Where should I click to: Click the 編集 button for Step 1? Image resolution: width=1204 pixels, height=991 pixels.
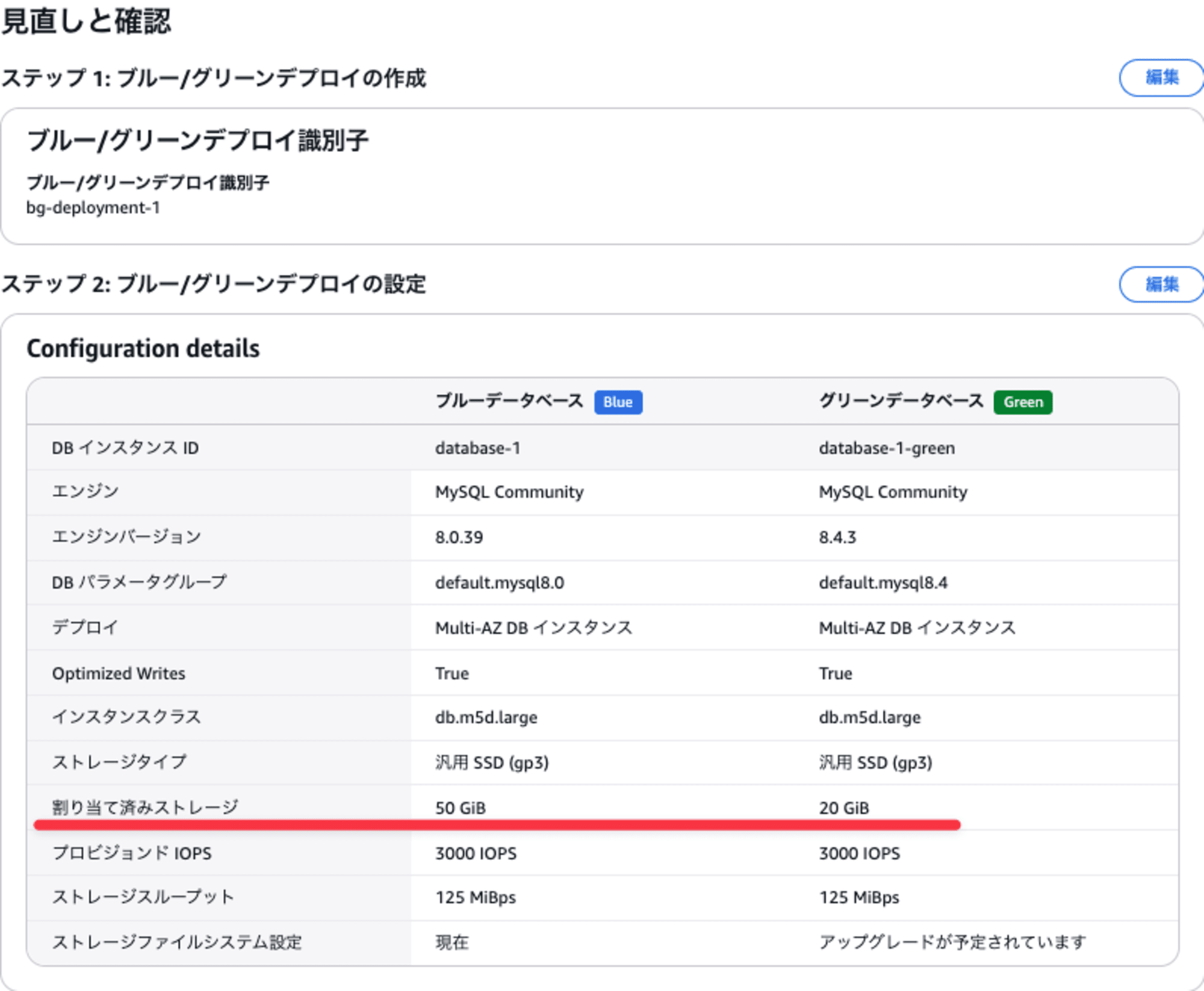click(1161, 78)
